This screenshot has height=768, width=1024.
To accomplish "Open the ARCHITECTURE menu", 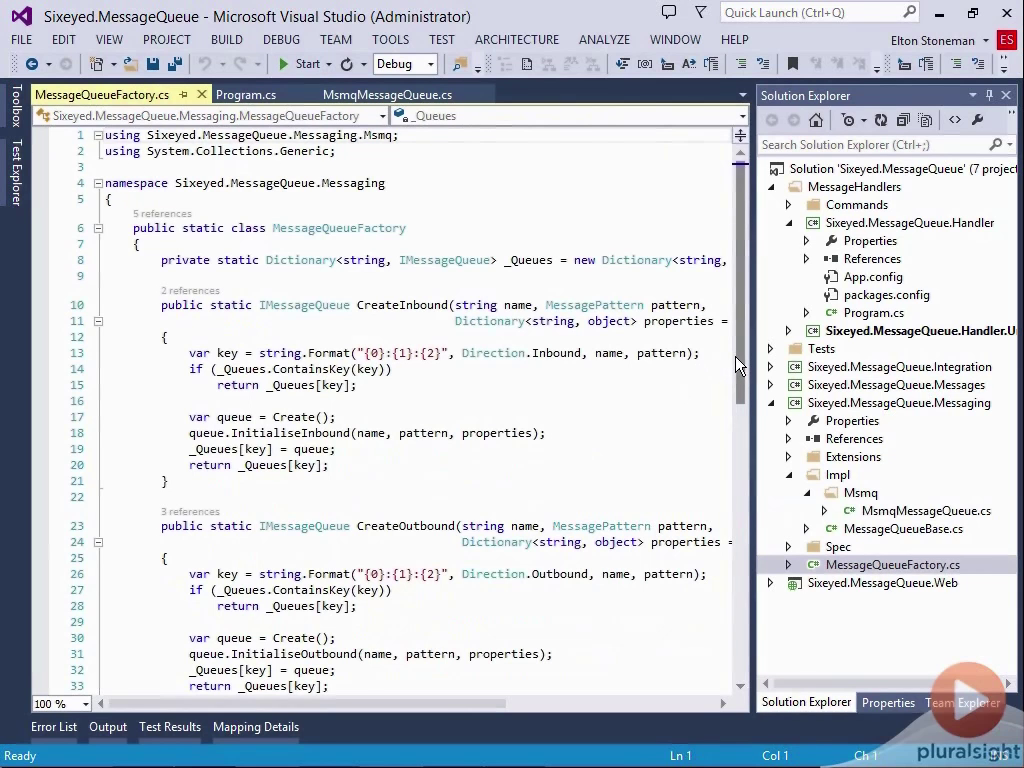I will (x=517, y=40).
